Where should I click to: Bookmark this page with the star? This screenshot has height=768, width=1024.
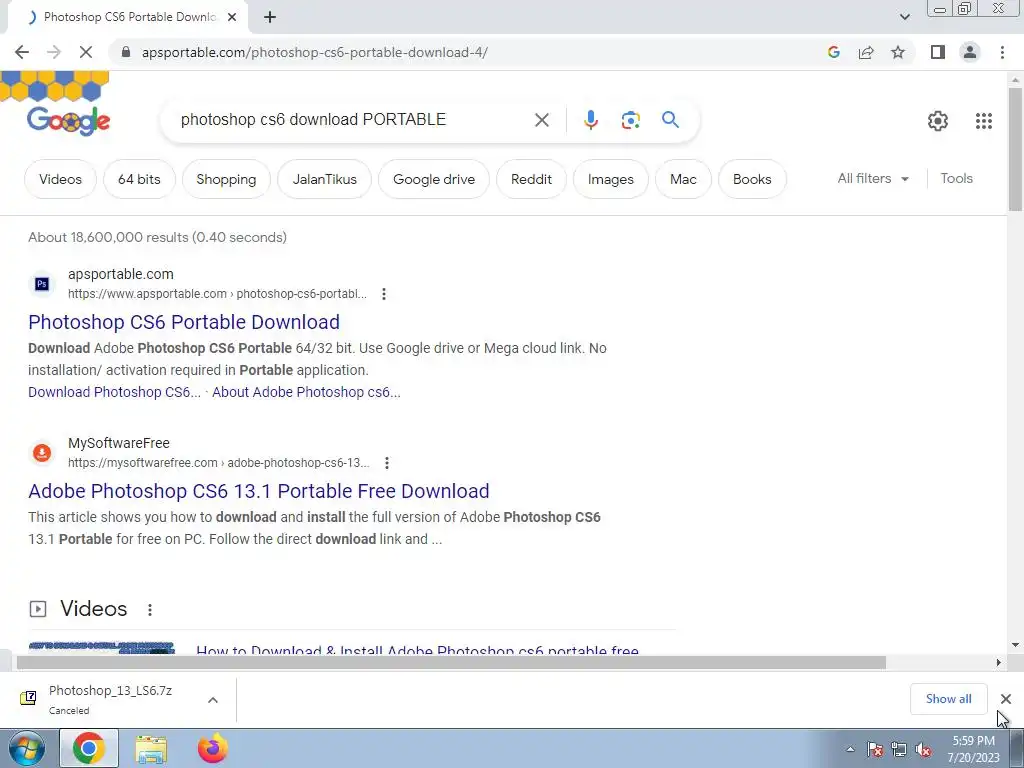(x=898, y=52)
